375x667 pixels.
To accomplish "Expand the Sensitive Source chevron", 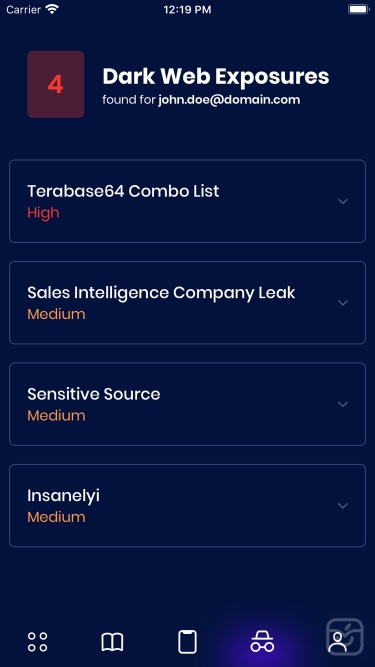I will click(343, 404).
